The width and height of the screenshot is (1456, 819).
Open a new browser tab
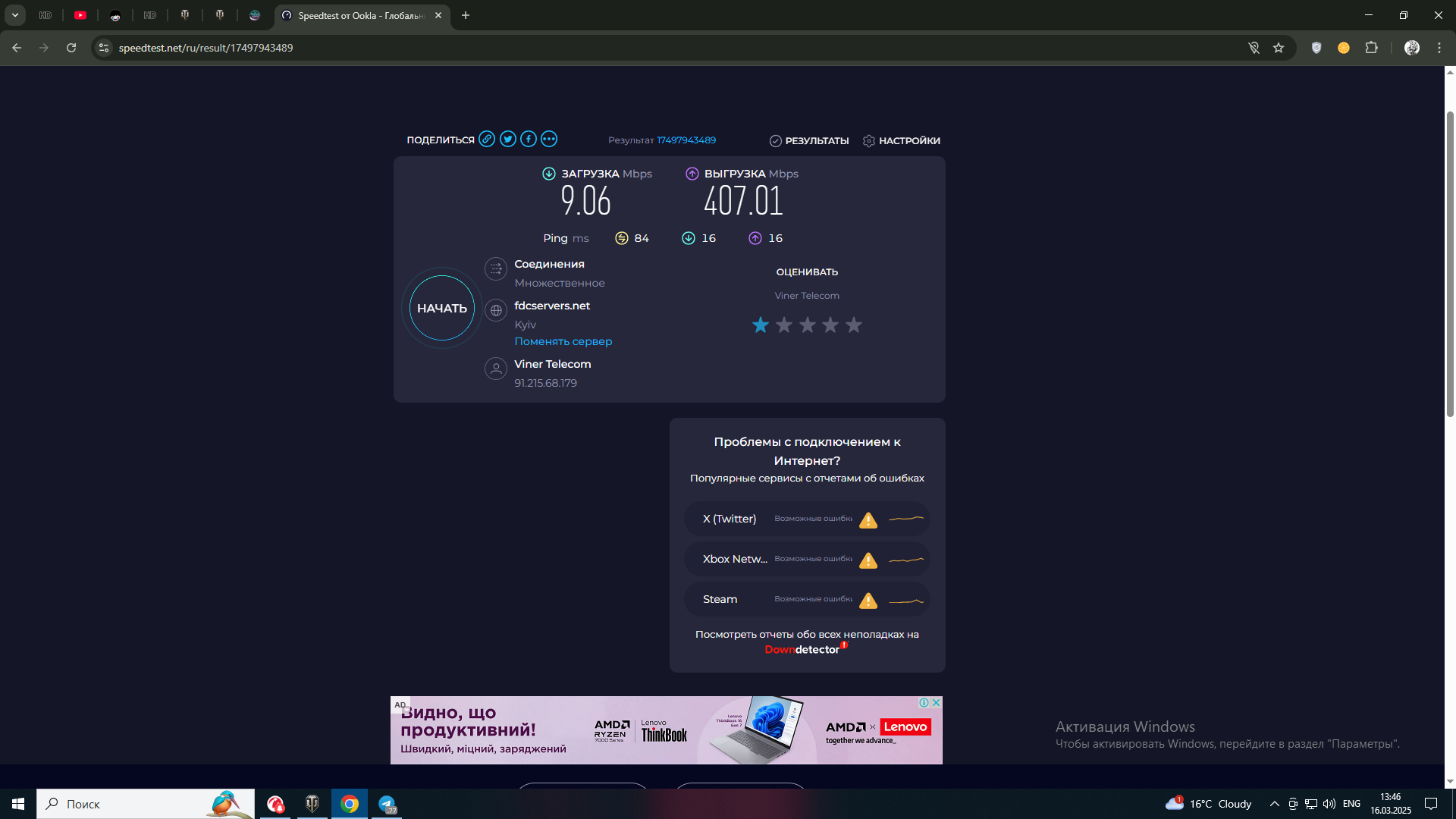[x=466, y=15]
